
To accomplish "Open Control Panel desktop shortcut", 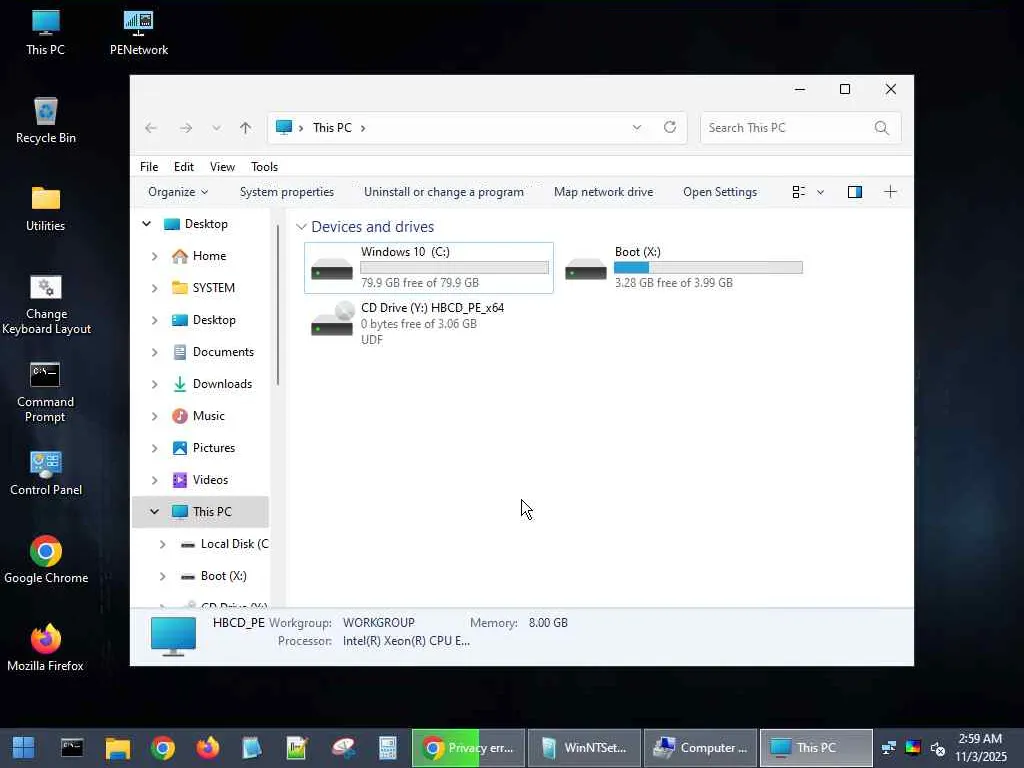I will (x=46, y=473).
